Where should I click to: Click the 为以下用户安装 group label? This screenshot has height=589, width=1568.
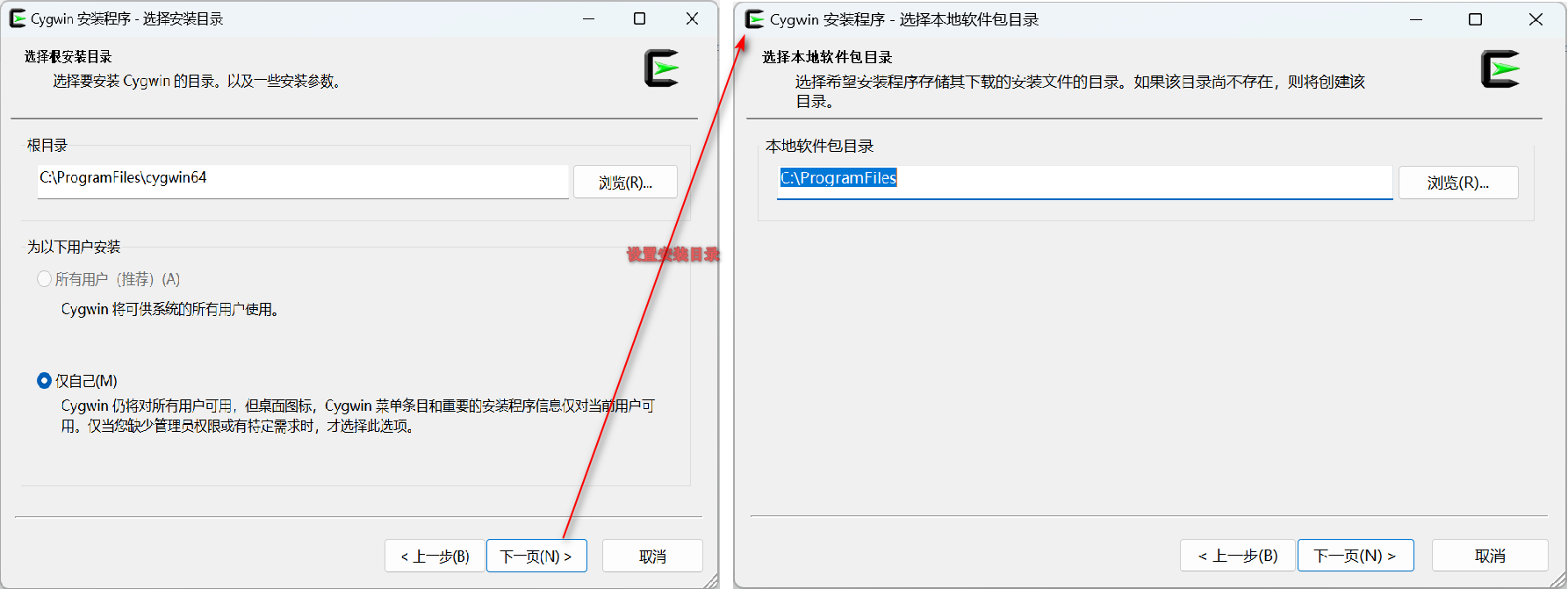(74, 247)
